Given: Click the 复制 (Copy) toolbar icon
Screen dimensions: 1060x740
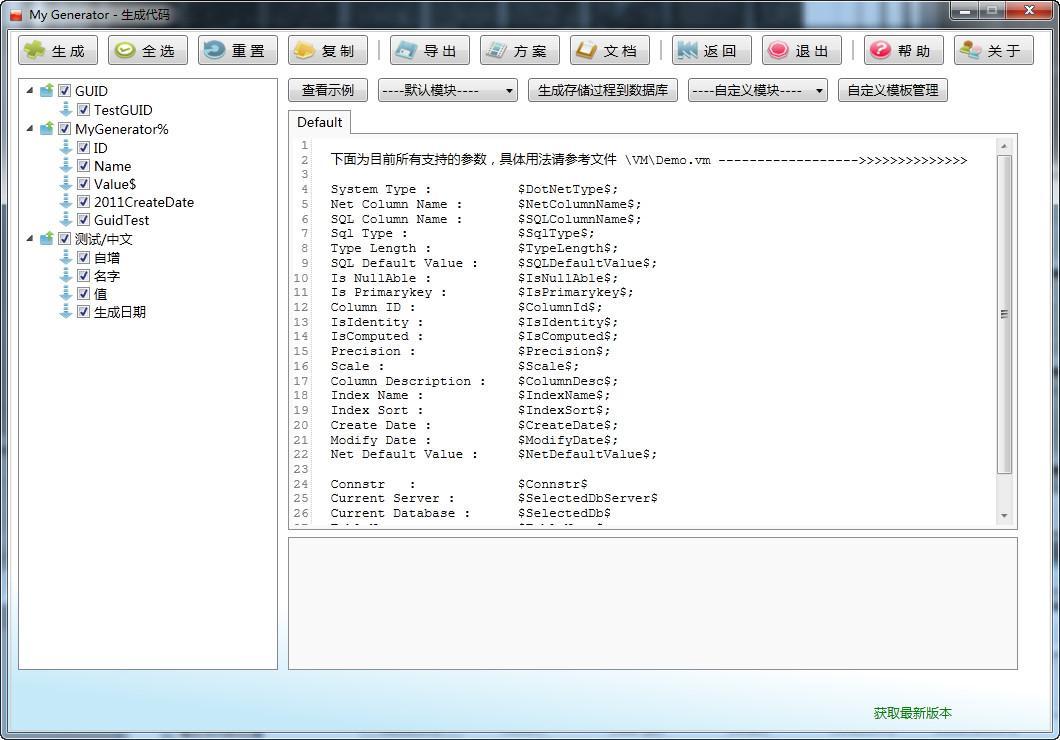Looking at the screenshot, I should tap(304, 51).
